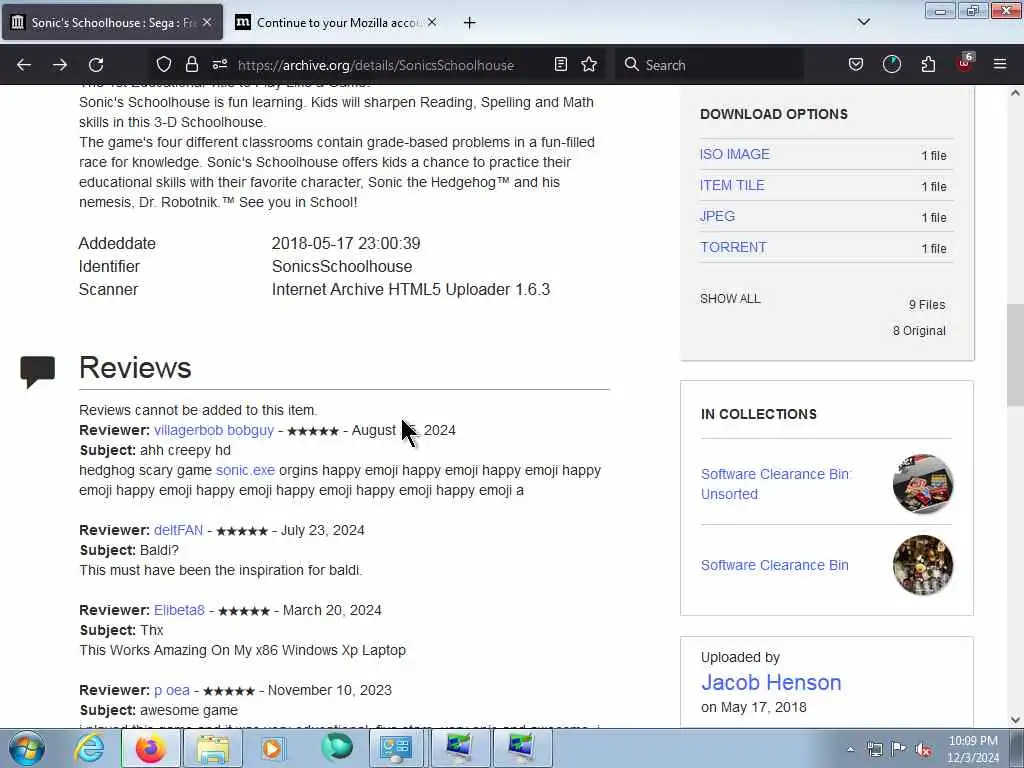Open Software Clearance Bin: Unsorted collection
The image size is (1024, 768).
[x=776, y=484]
